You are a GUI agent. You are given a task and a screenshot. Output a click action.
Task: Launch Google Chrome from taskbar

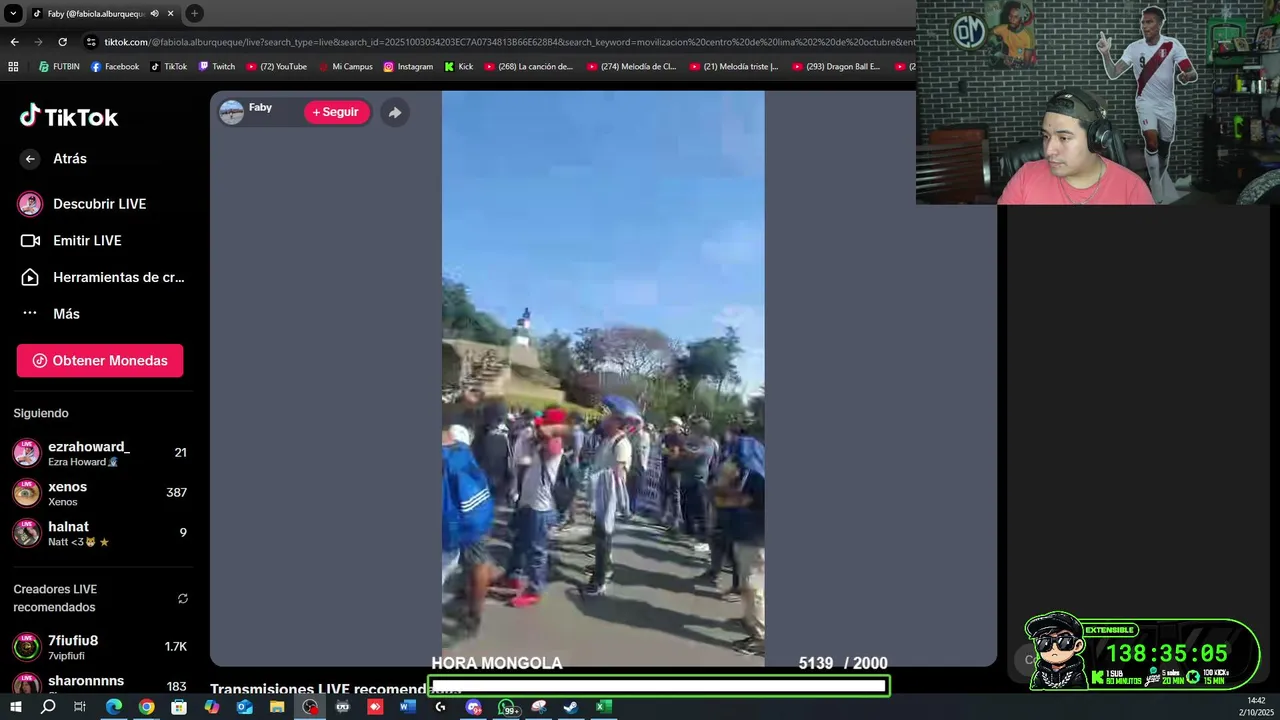tap(146, 706)
